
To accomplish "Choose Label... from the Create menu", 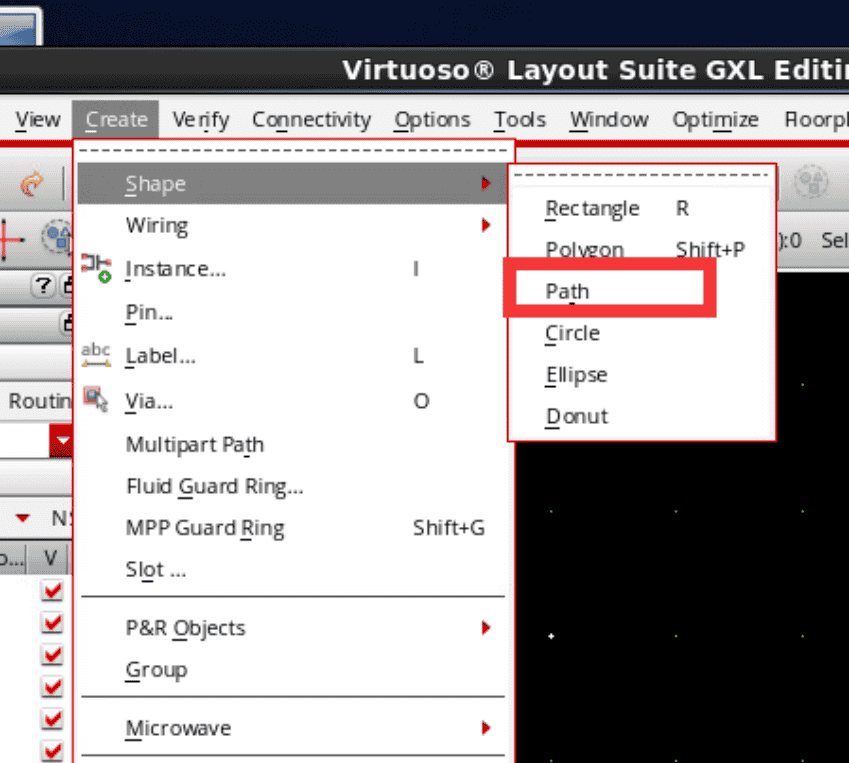I will (x=291, y=356).
